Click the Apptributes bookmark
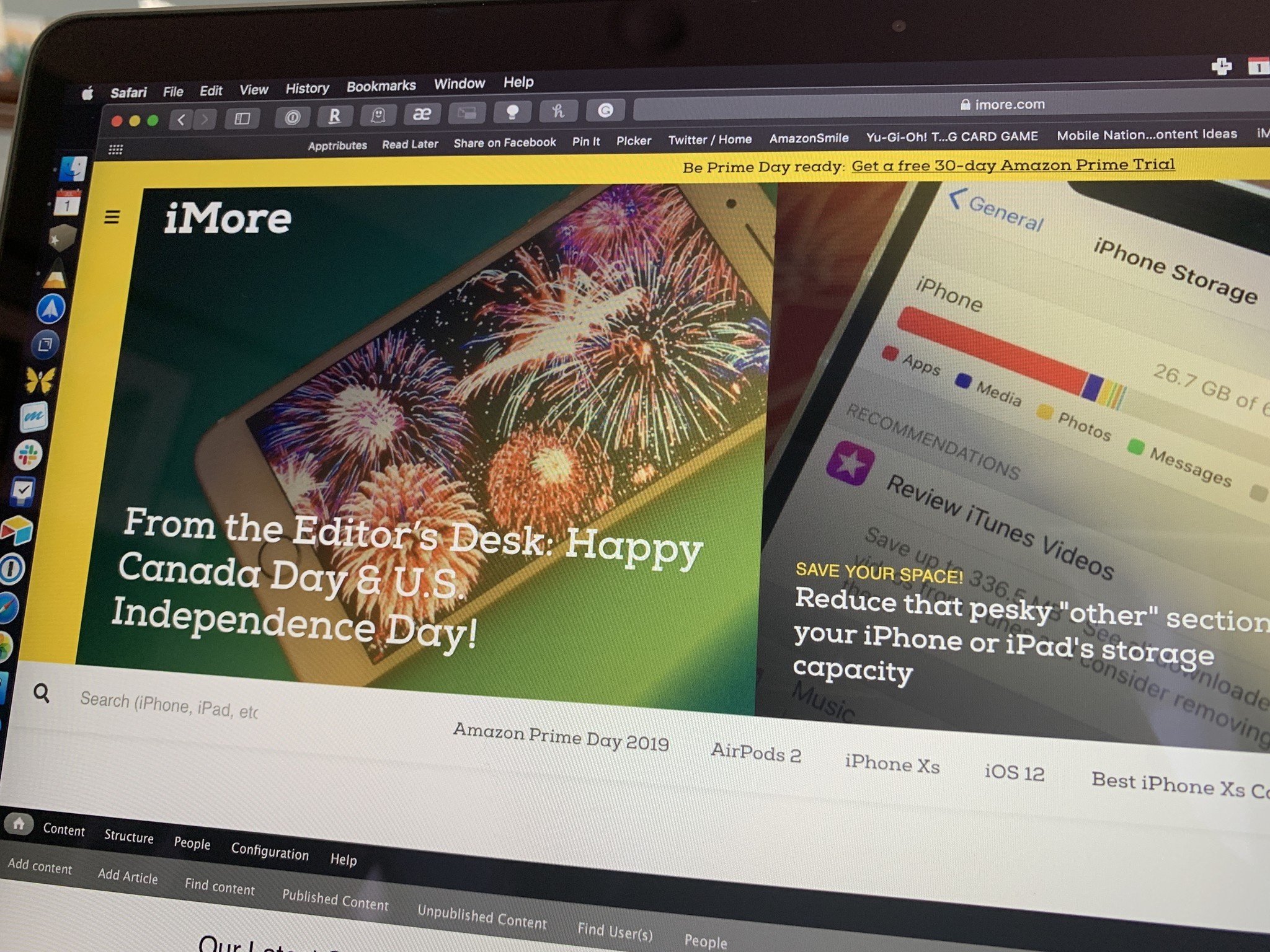 pos(337,144)
